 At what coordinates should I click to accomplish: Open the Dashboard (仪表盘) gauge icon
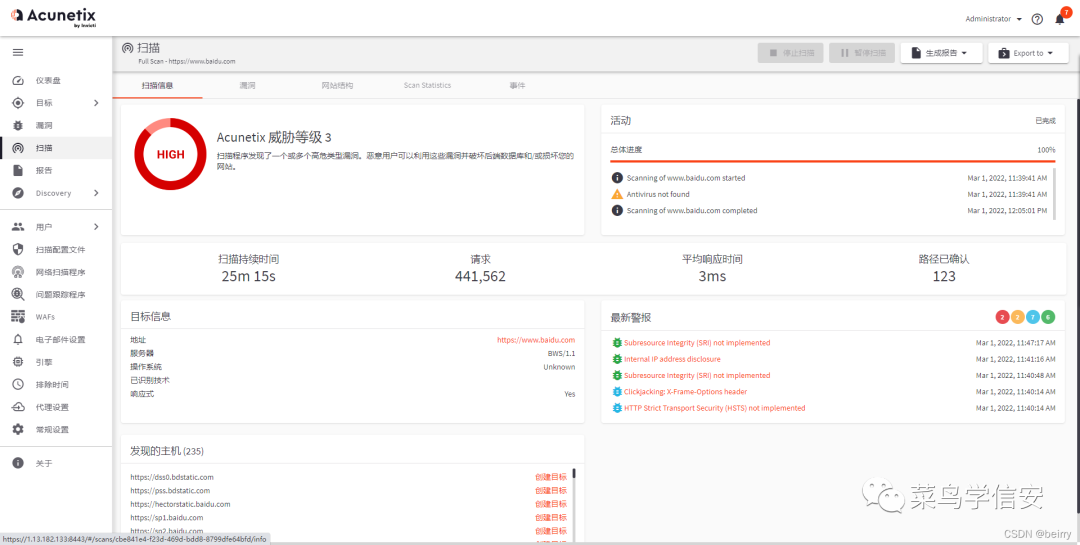click(19, 81)
